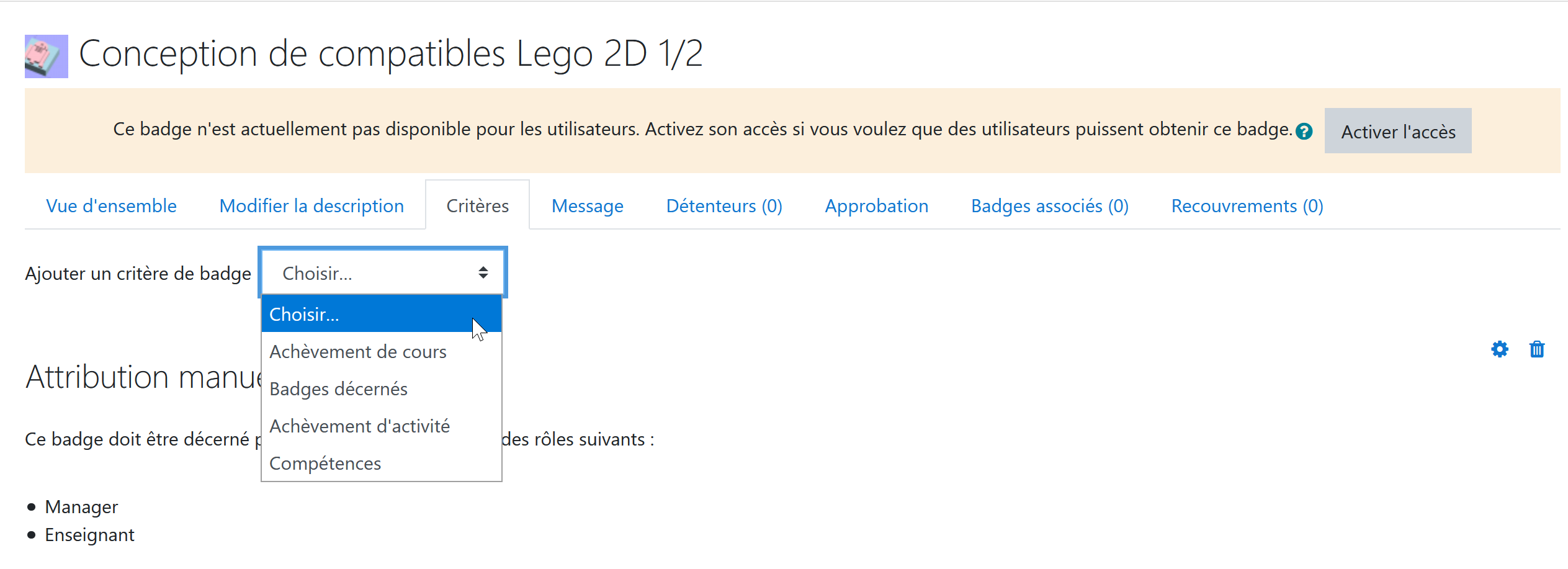Viewport: 1568px width, 569px height.
Task: Go to the 'Message' tab
Action: tap(588, 206)
